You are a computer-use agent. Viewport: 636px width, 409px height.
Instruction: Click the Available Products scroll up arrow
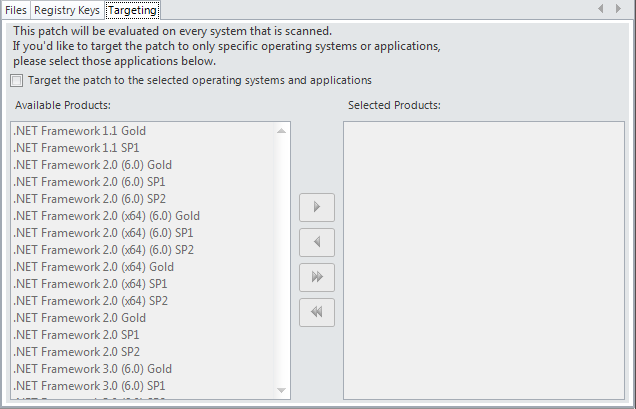(281, 131)
